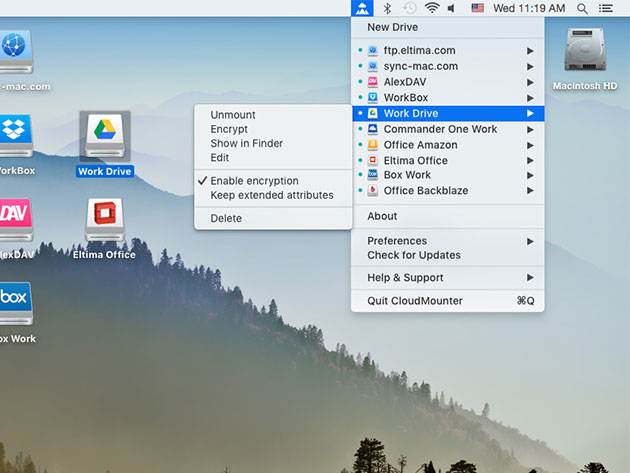Click the Help & Support menu label
630x473 pixels.
pyautogui.click(x=405, y=278)
